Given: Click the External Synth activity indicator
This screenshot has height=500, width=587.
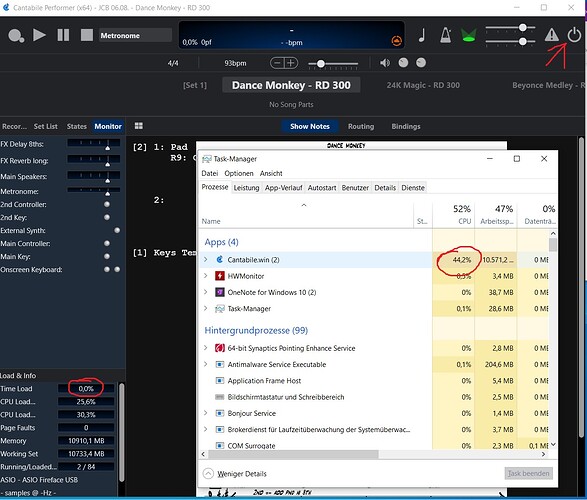Looking at the screenshot, I should point(117,231).
